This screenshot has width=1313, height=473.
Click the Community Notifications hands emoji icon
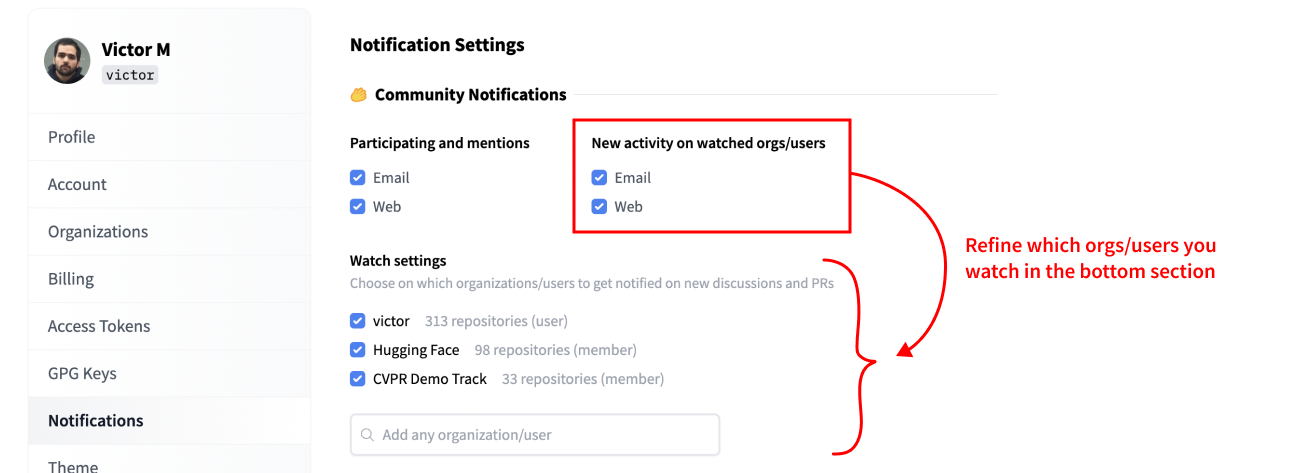tap(359, 95)
